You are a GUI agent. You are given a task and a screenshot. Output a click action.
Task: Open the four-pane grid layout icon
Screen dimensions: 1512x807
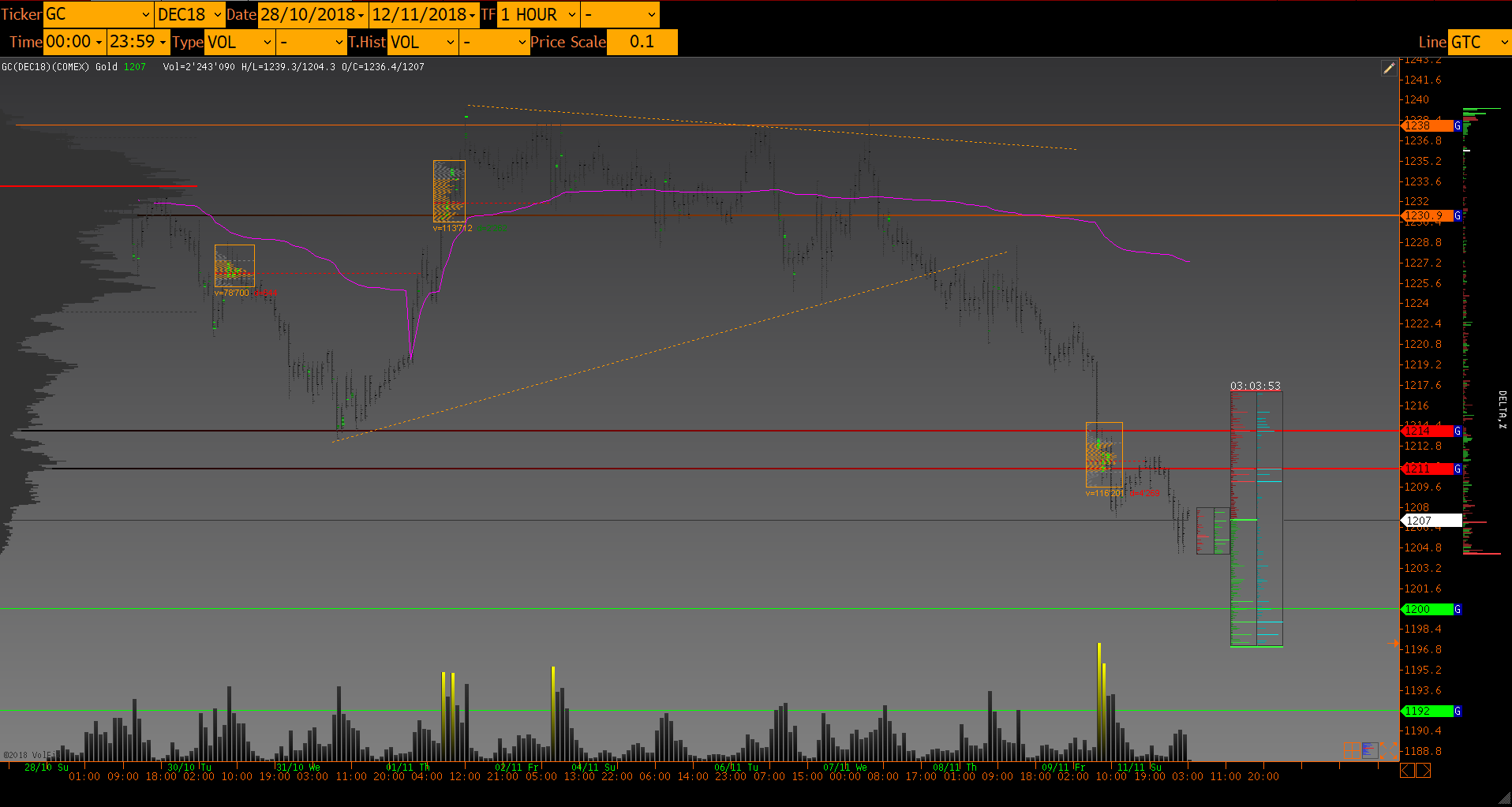pyautogui.click(x=1352, y=750)
